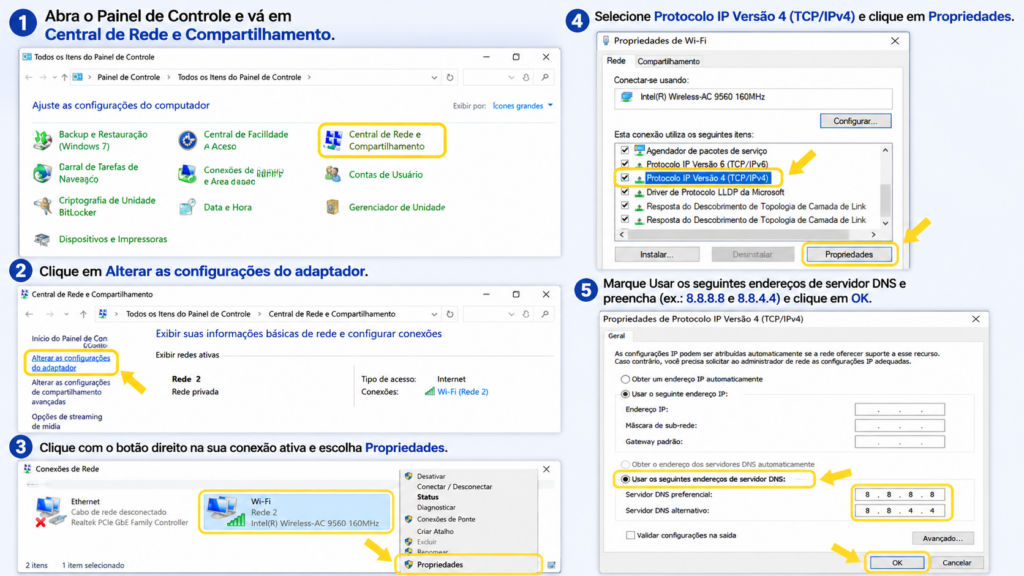
Task: Click the Contas de Usuário icon
Action: click(x=333, y=174)
